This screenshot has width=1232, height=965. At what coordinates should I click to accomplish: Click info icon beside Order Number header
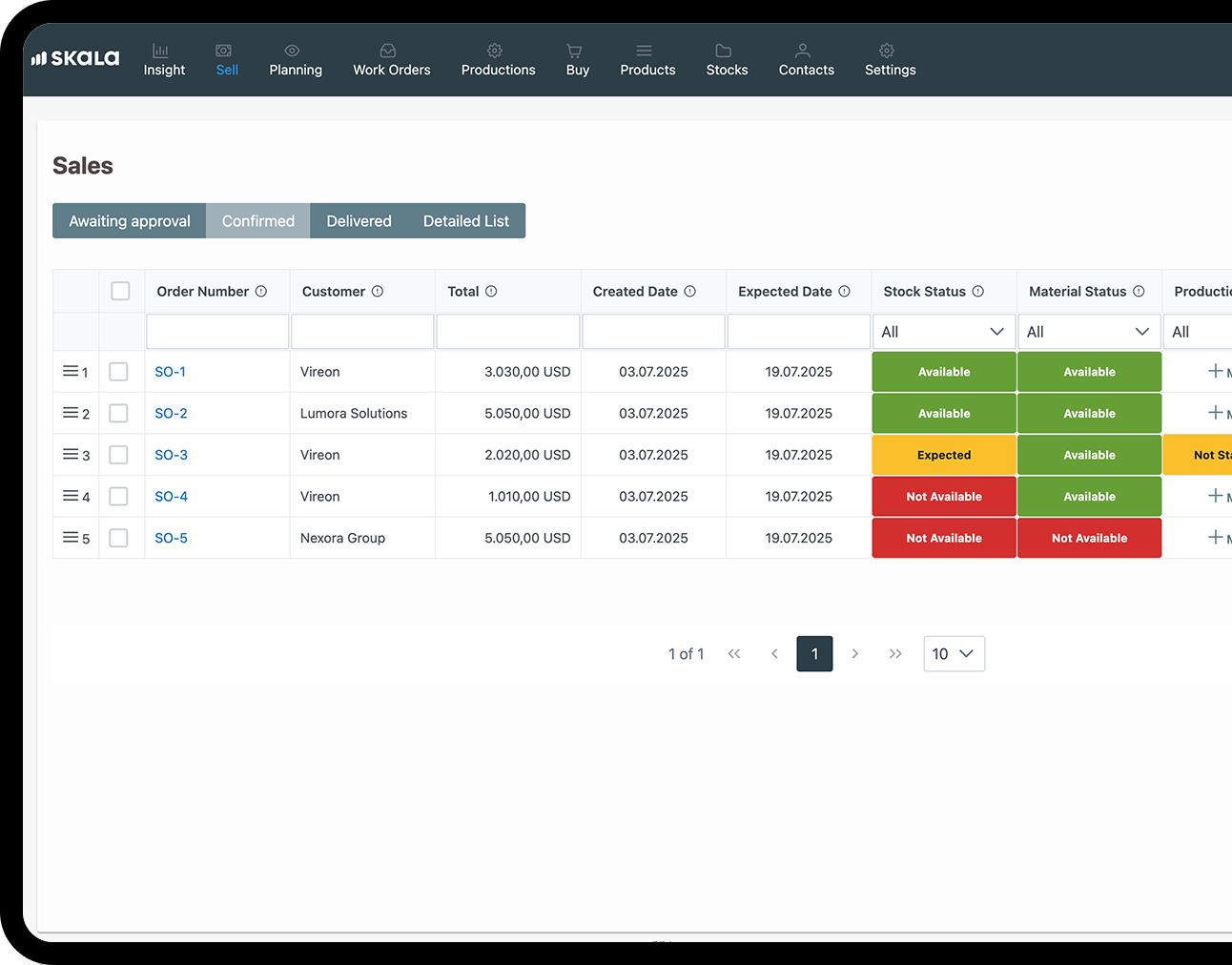[261, 292]
